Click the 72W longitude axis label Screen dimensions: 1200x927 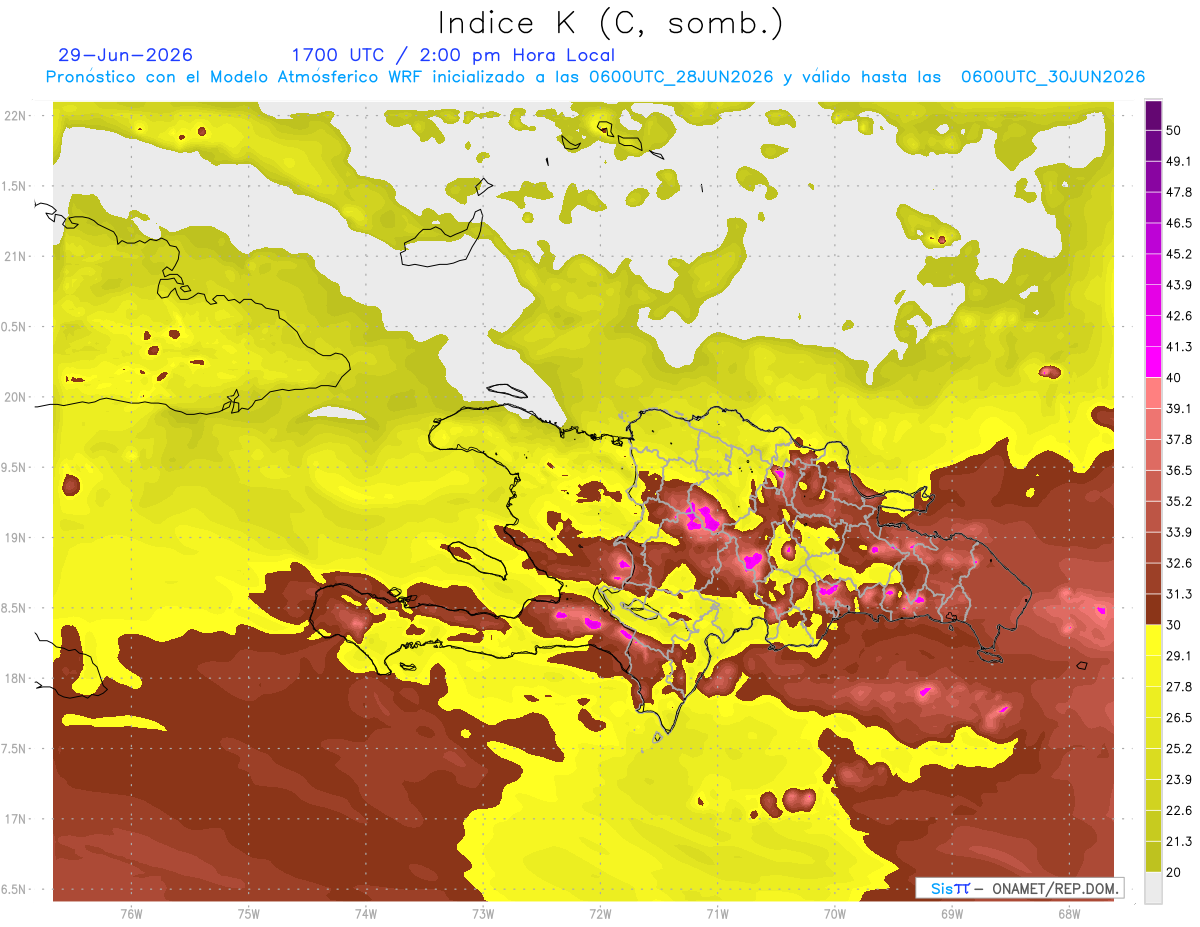600,913
